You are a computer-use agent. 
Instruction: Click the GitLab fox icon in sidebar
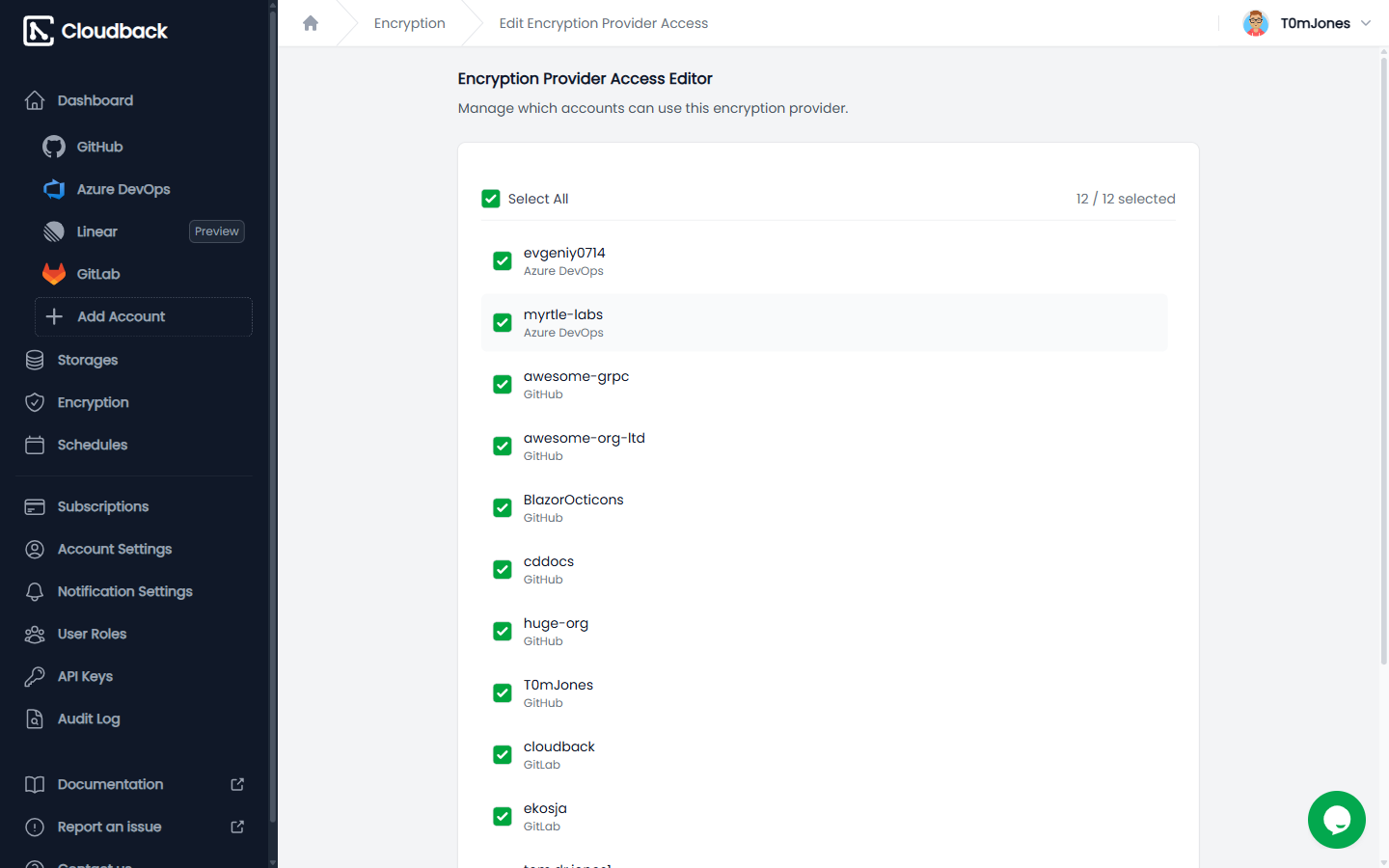pos(54,274)
